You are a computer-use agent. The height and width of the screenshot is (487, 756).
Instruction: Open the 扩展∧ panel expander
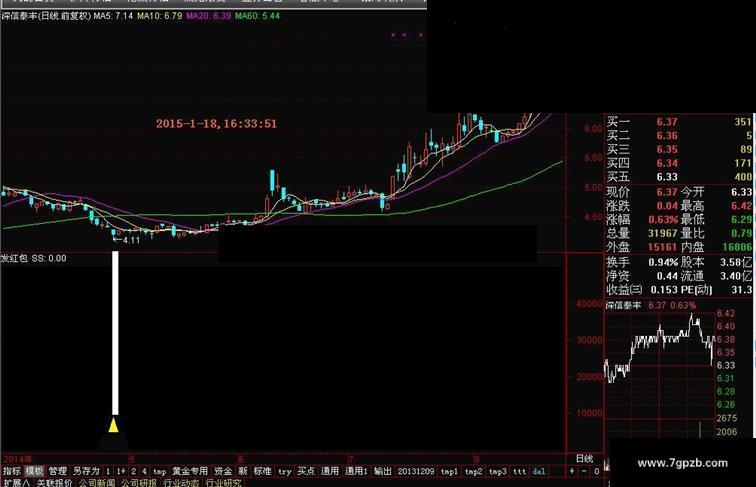tap(16, 482)
